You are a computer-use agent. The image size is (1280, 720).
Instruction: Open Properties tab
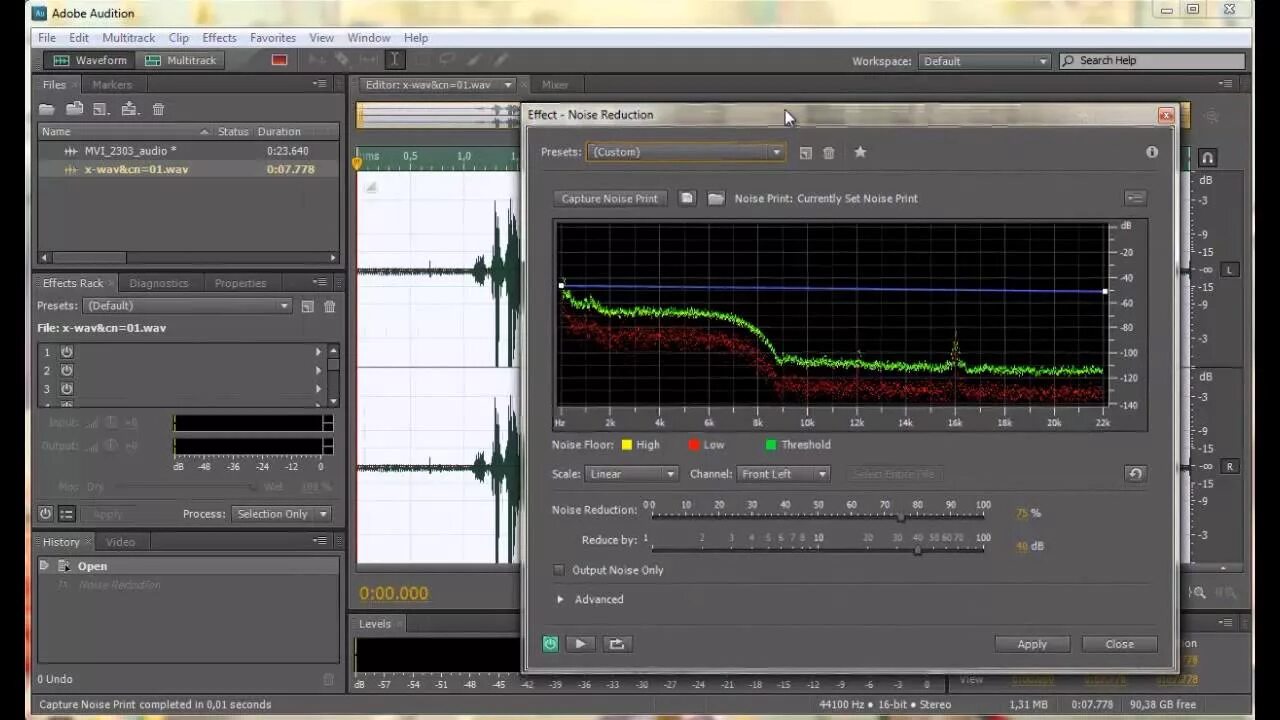(x=240, y=283)
